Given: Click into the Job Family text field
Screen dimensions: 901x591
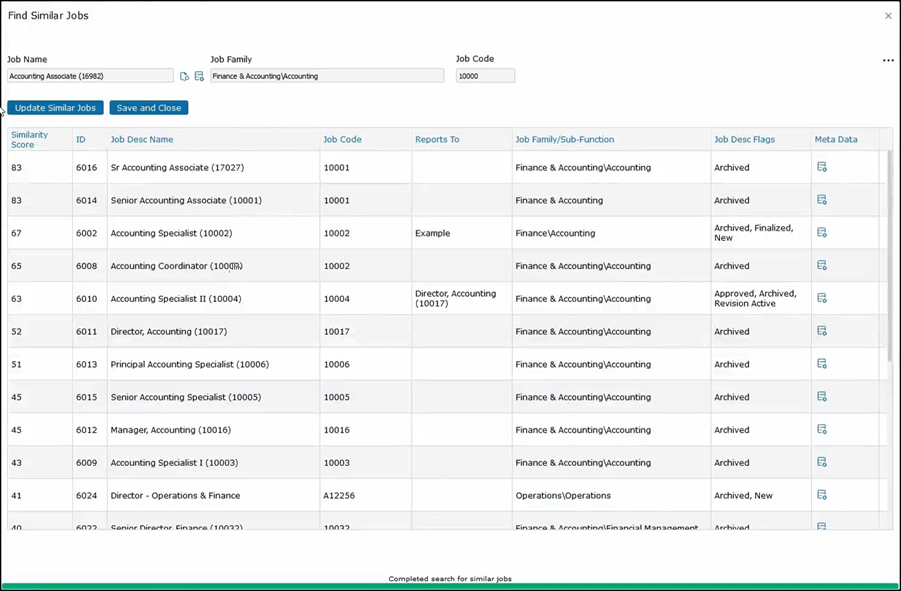Looking at the screenshot, I should point(326,76).
